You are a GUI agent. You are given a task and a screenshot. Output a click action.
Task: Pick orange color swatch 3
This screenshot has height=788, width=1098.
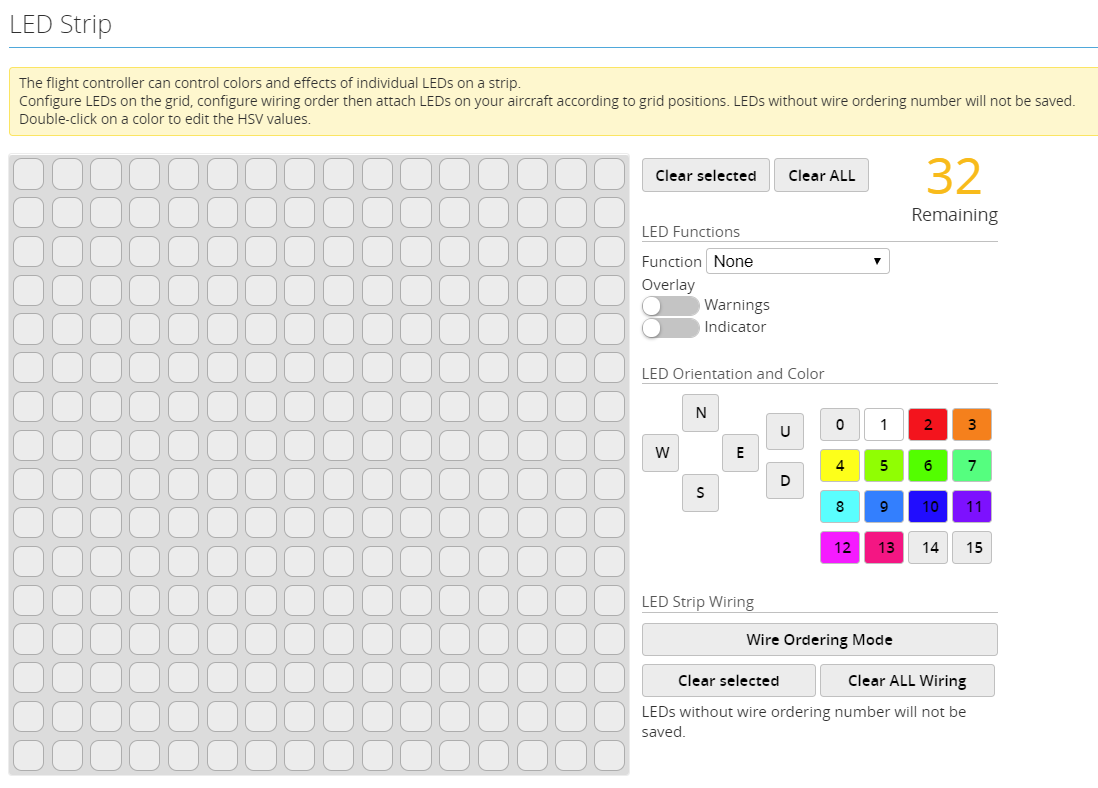click(x=971, y=425)
